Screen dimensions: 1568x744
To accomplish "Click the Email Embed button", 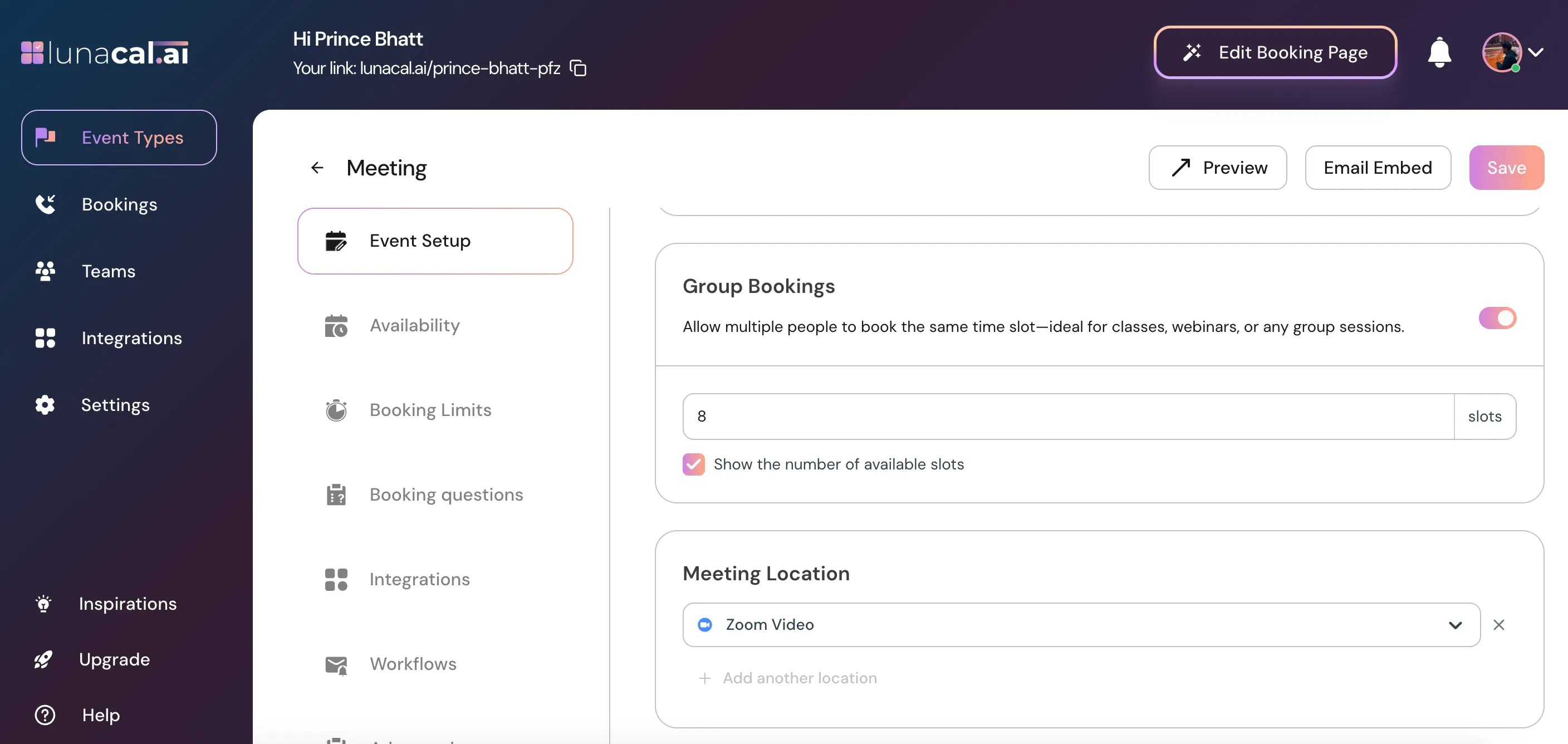I will click(x=1377, y=168).
